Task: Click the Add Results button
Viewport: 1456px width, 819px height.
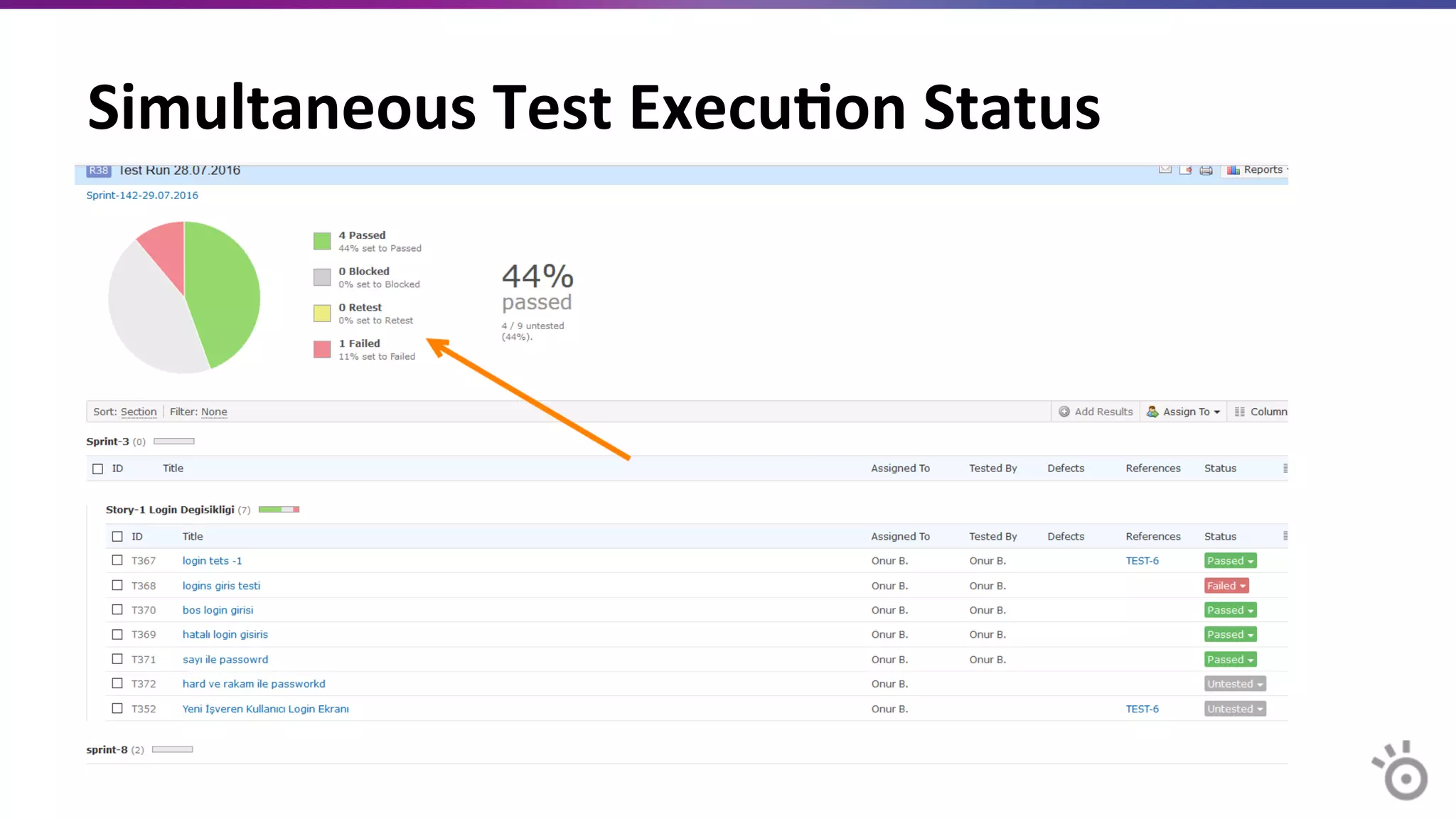Action: (1096, 412)
